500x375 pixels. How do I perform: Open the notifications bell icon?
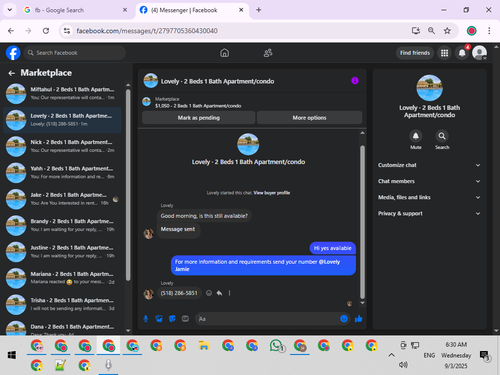tap(462, 53)
